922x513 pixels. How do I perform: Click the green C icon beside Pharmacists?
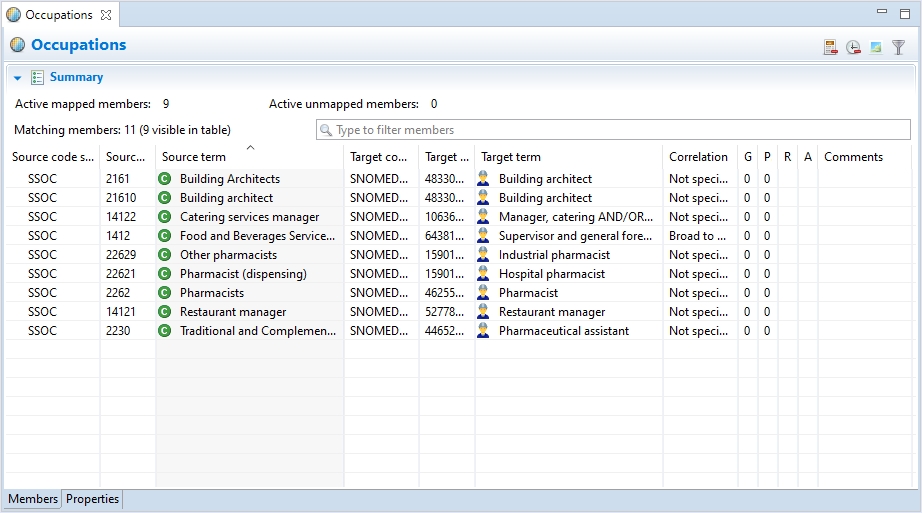(x=165, y=293)
